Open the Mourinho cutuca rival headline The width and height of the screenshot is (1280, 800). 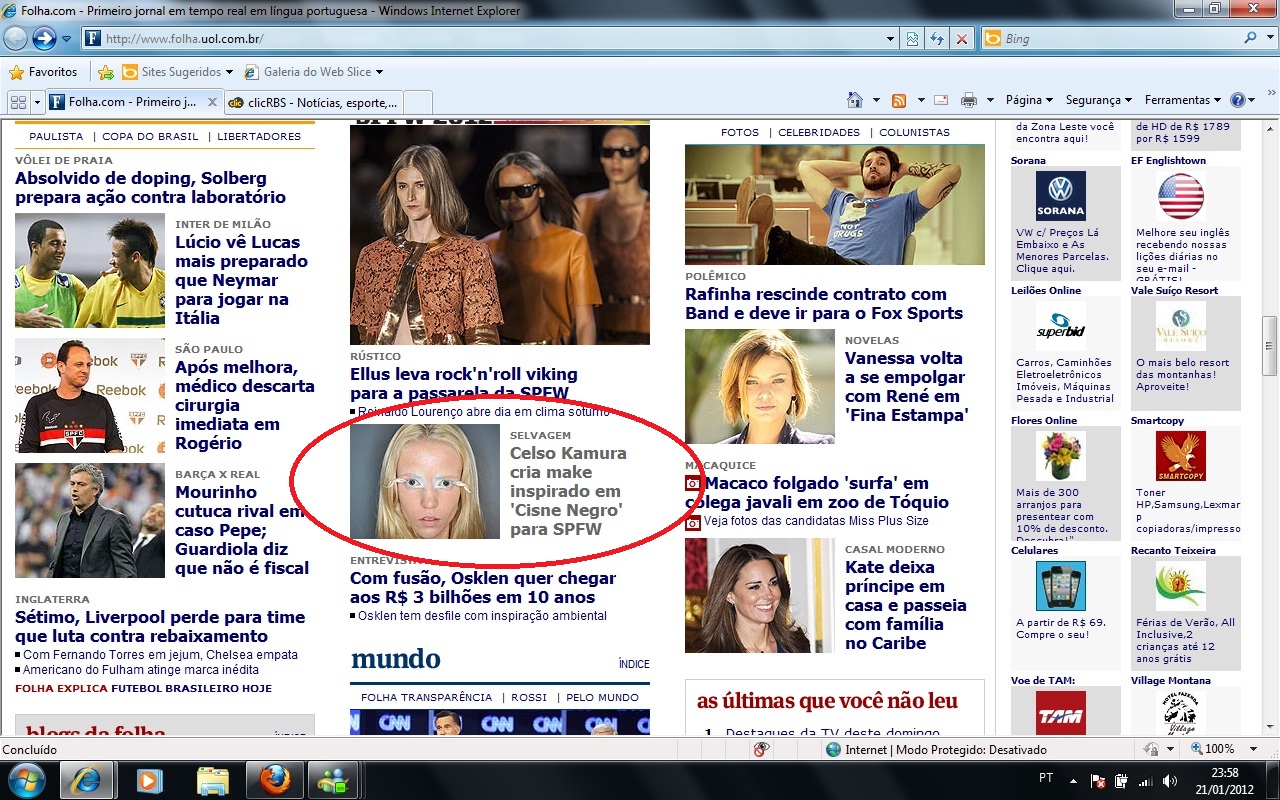tap(243, 530)
